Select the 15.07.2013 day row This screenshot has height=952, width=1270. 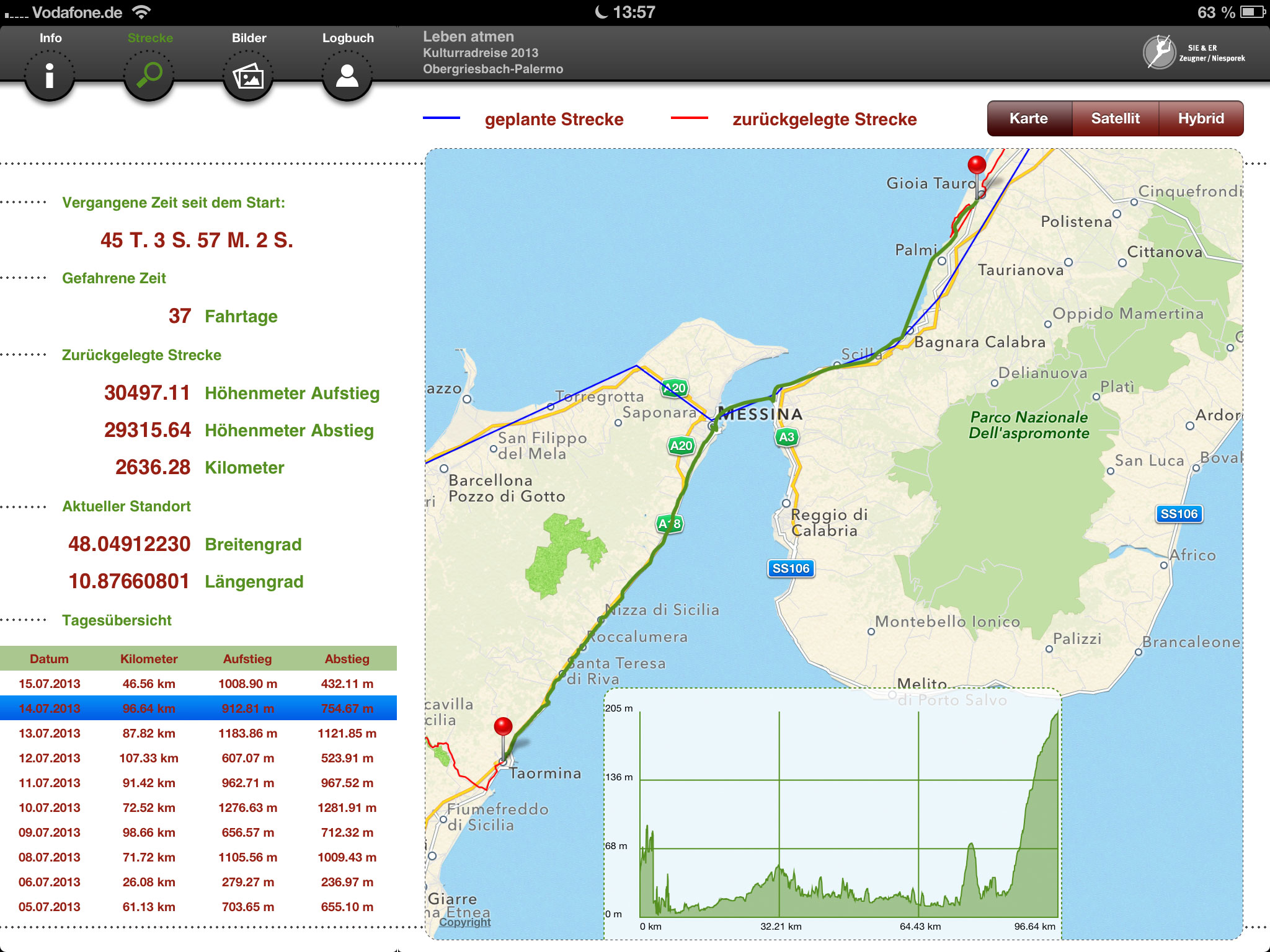pyautogui.click(x=198, y=684)
